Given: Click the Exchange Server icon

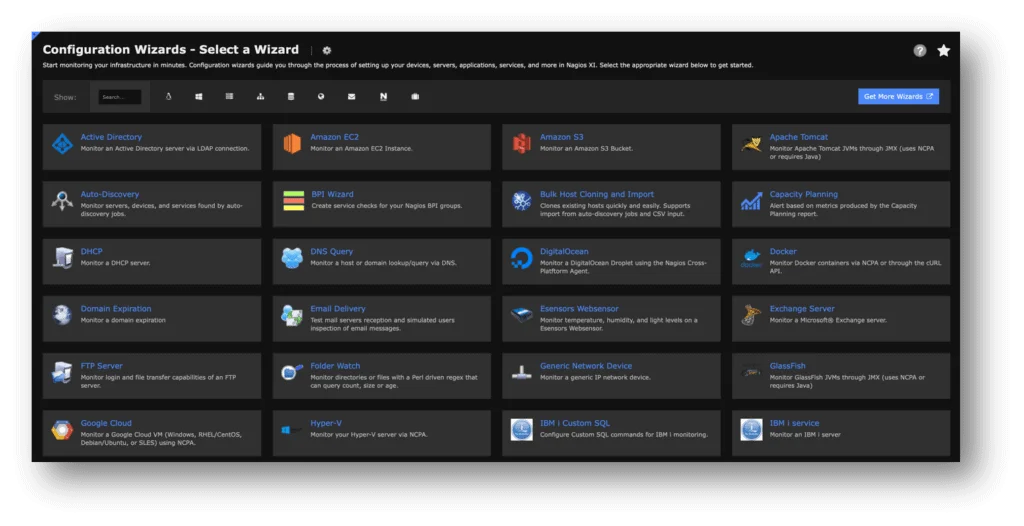Looking at the screenshot, I should [x=751, y=315].
